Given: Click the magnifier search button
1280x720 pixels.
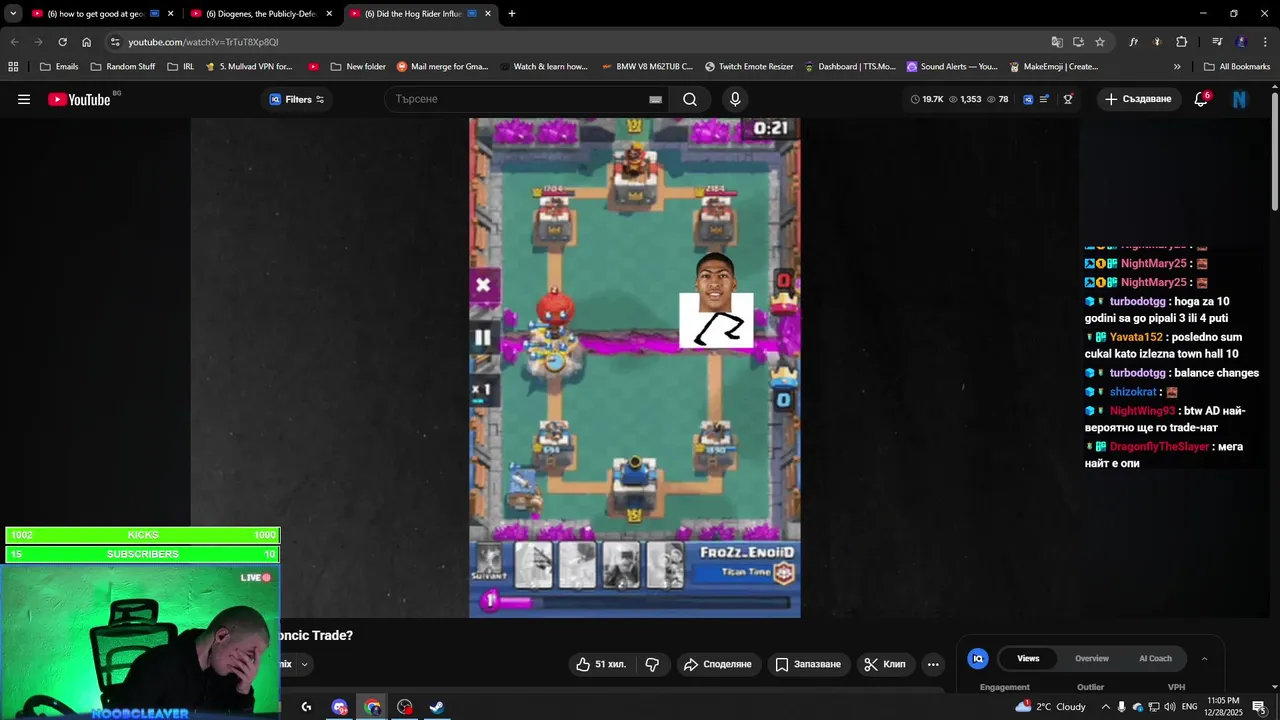Looking at the screenshot, I should point(690,99).
